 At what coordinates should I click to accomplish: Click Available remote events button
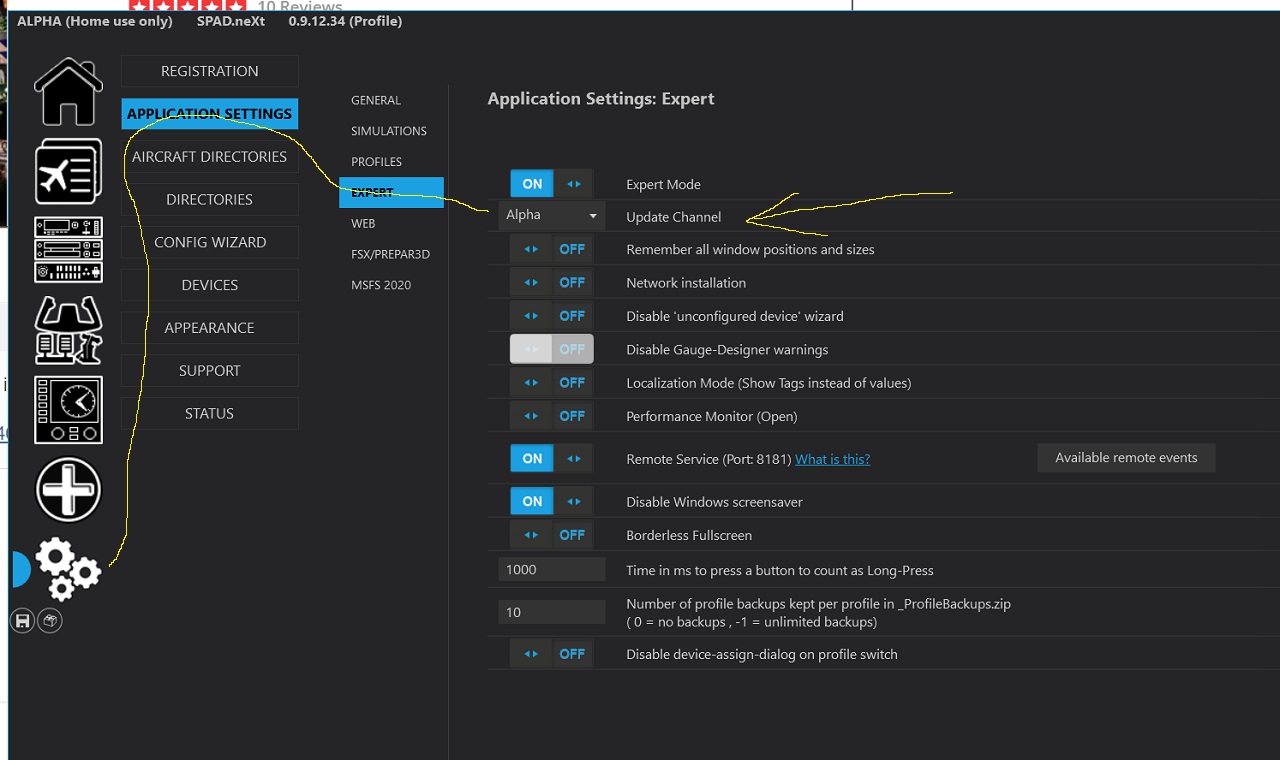coord(1127,458)
